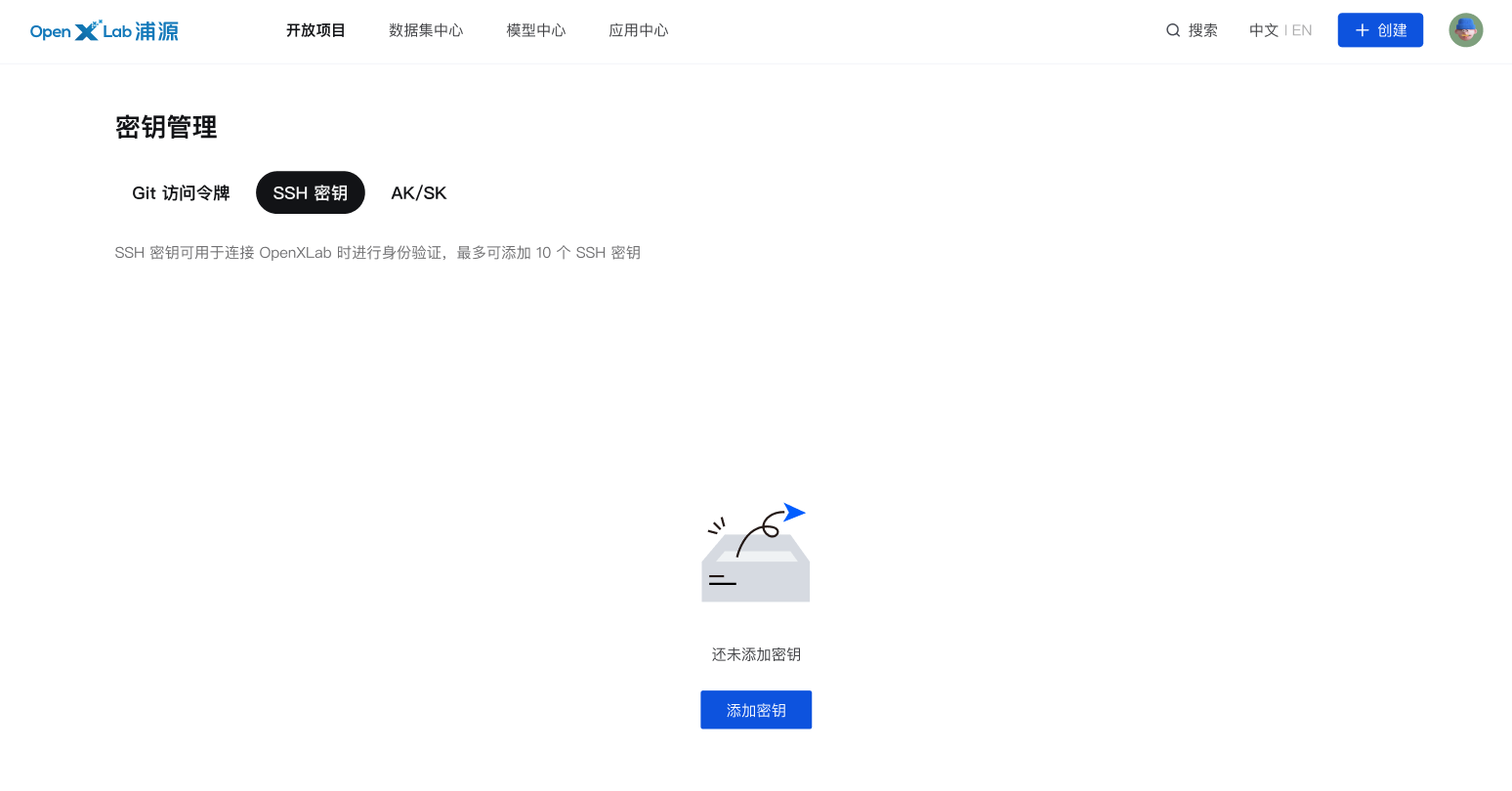The height and width of the screenshot is (791, 1512).
Task: Click the plus icon inside 创建 button
Action: 1363,29
